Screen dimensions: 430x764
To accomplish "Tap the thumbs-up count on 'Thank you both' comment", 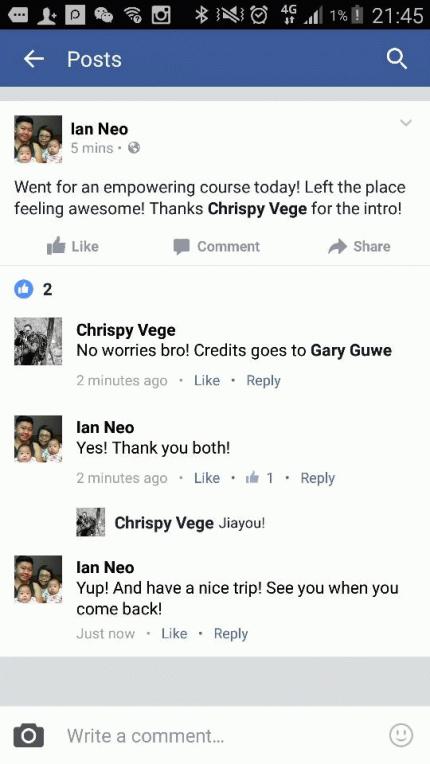I will click(260, 478).
